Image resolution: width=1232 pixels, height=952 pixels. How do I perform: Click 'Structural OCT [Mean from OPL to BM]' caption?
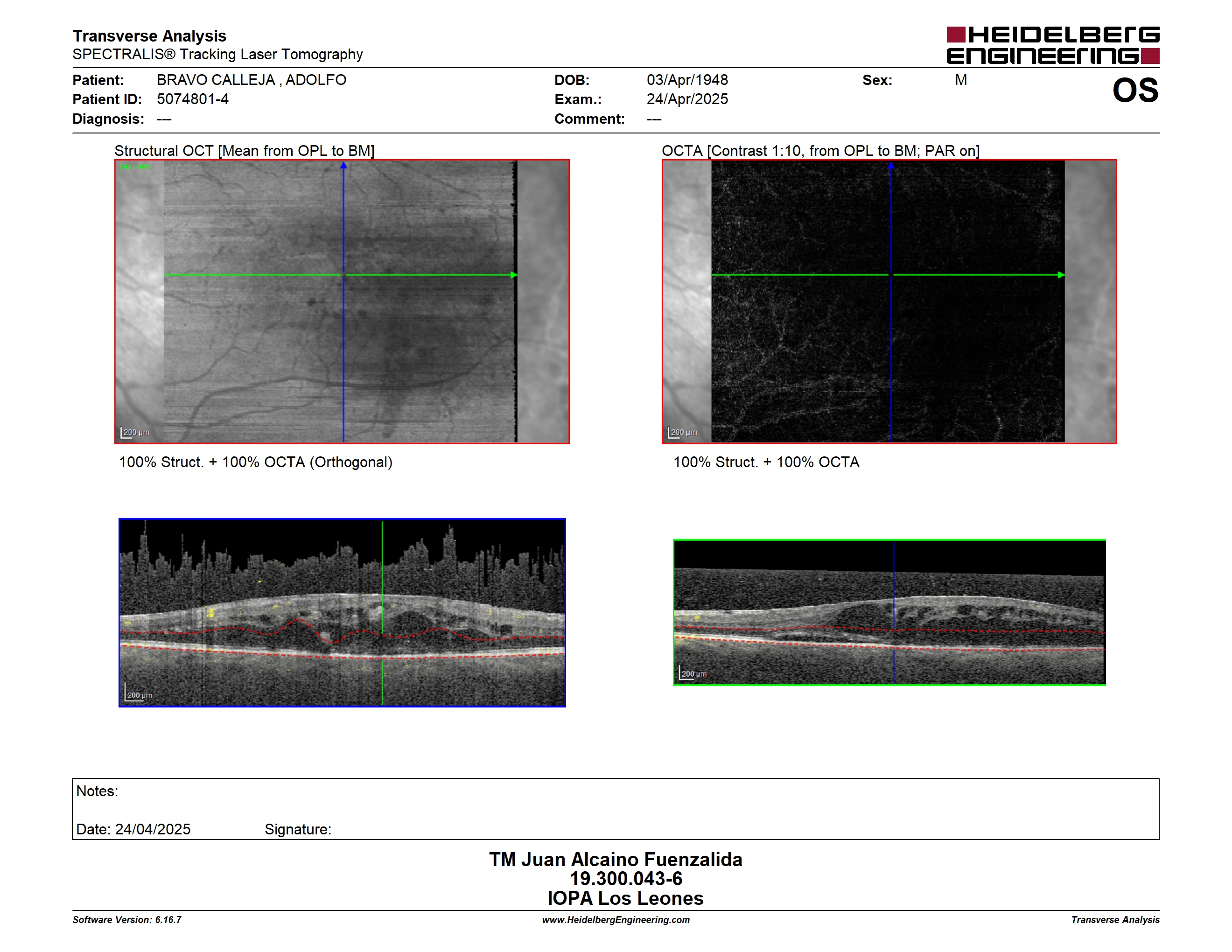[244, 151]
